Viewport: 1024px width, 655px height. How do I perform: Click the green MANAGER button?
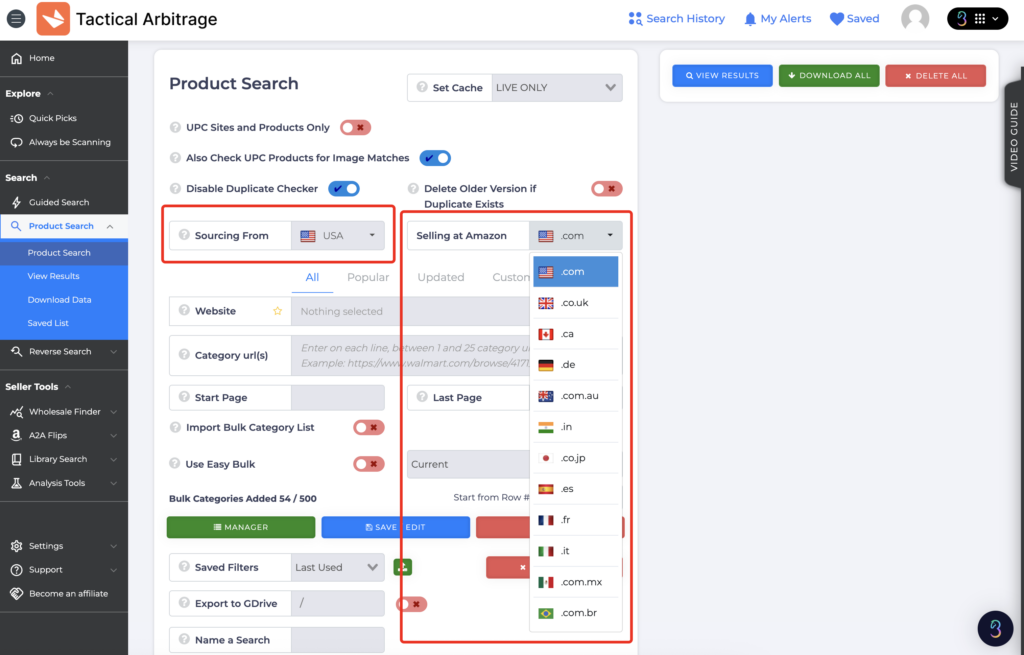241,527
